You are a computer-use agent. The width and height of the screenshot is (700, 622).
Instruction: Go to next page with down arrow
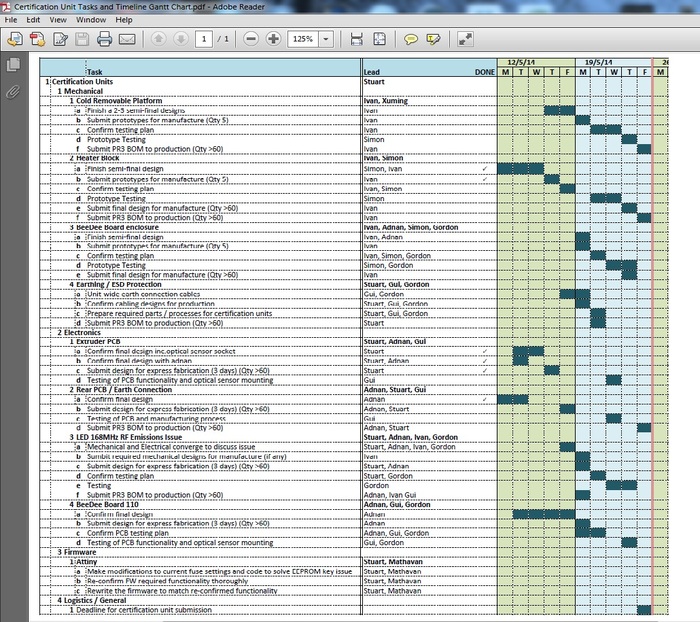181,39
